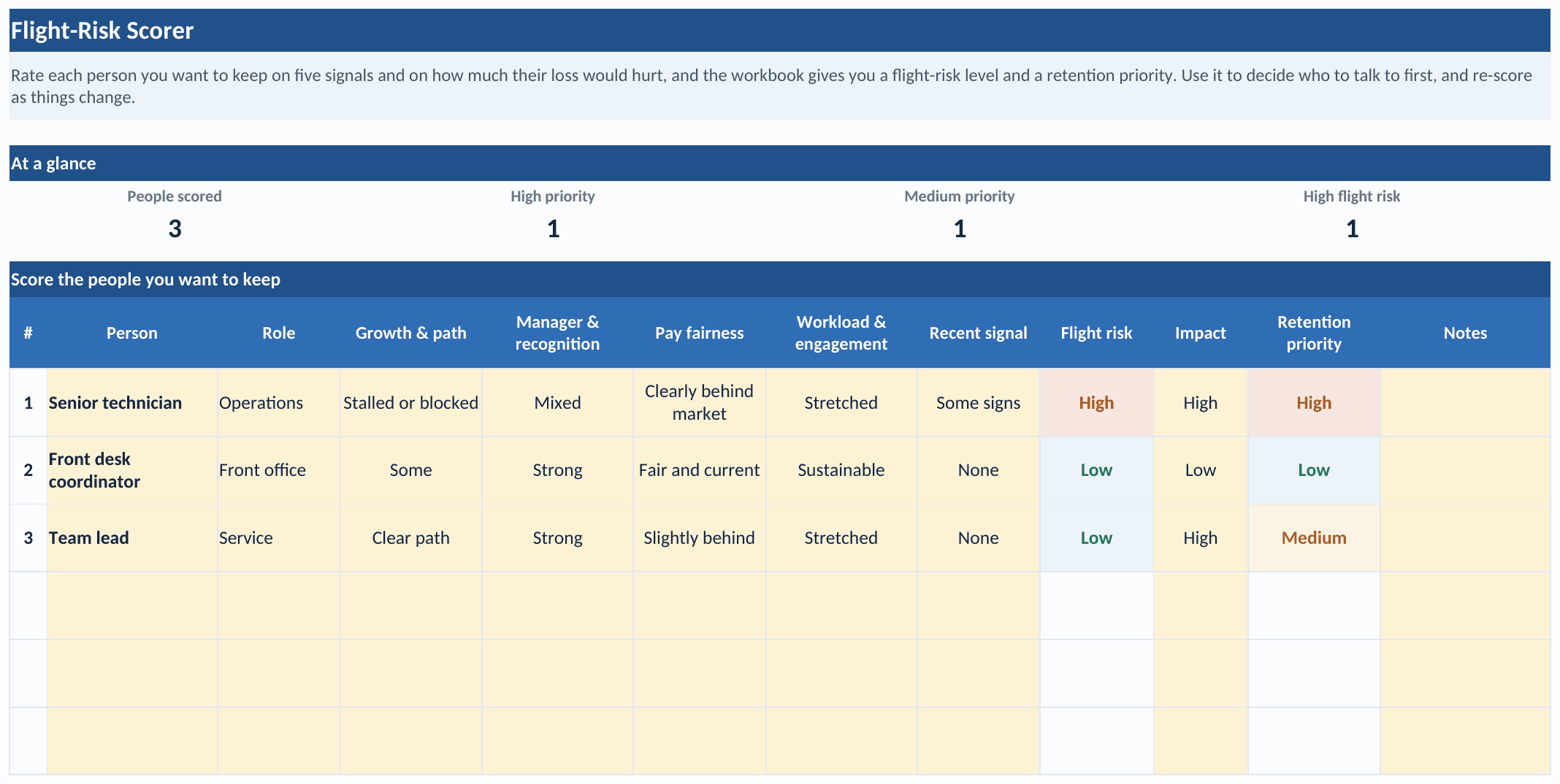Select the High retention priority cell
Viewport: 1560px width, 784px height.
point(1314,403)
